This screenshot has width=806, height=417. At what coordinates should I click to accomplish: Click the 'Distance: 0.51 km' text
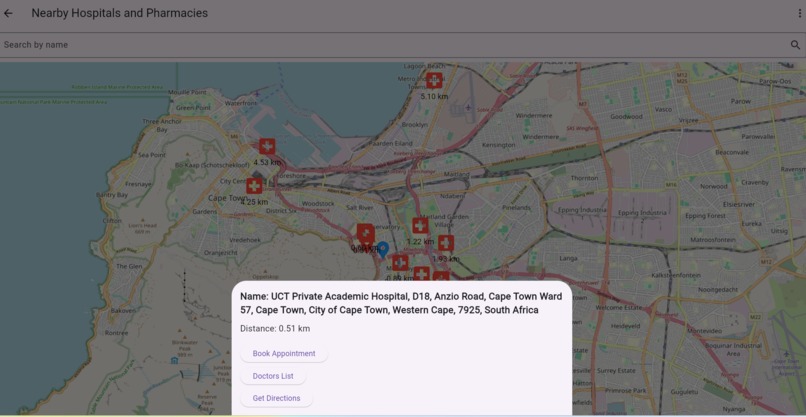pyautogui.click(x=275, y=329)
